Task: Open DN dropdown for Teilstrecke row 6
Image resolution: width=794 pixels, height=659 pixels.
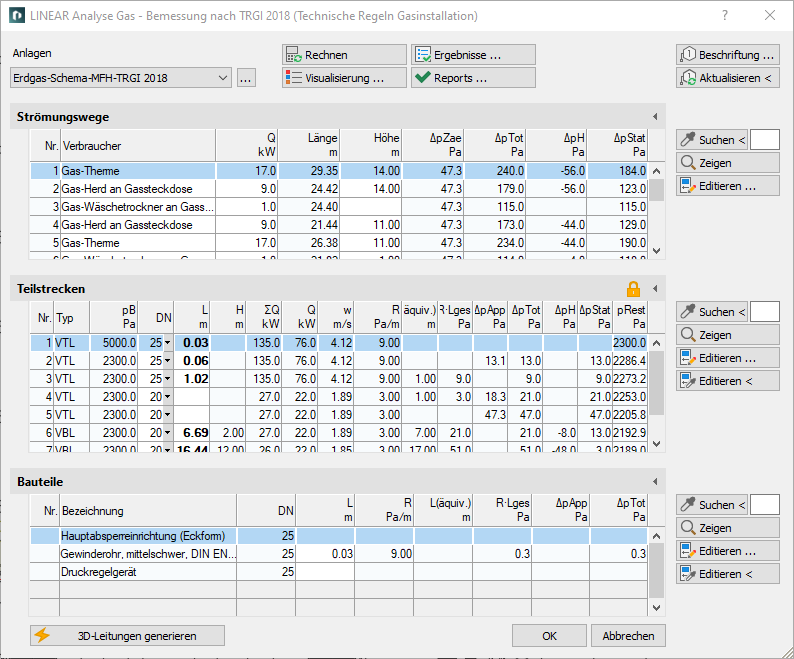Action: 168,433
